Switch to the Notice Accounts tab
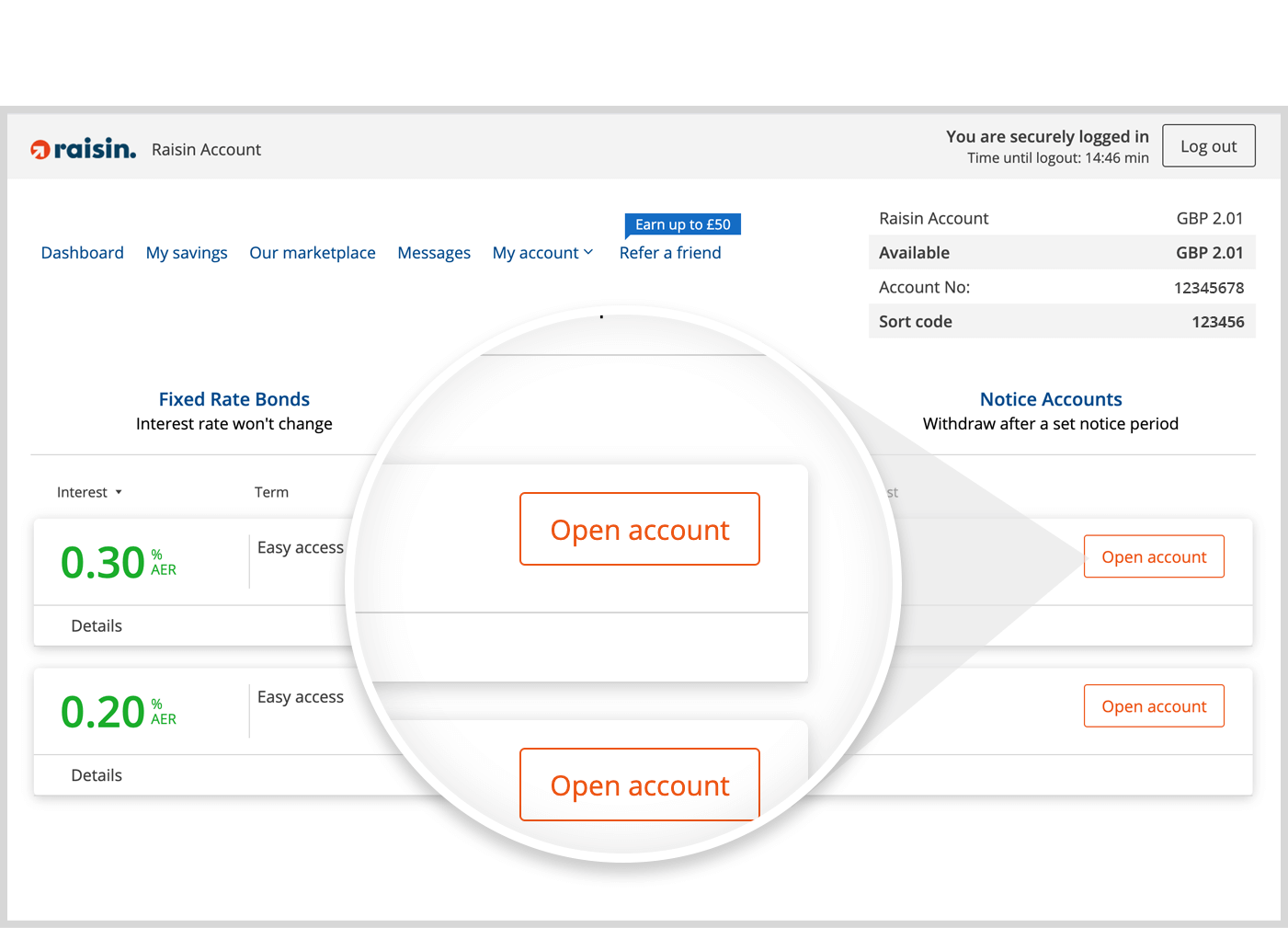 point(1051,399)
